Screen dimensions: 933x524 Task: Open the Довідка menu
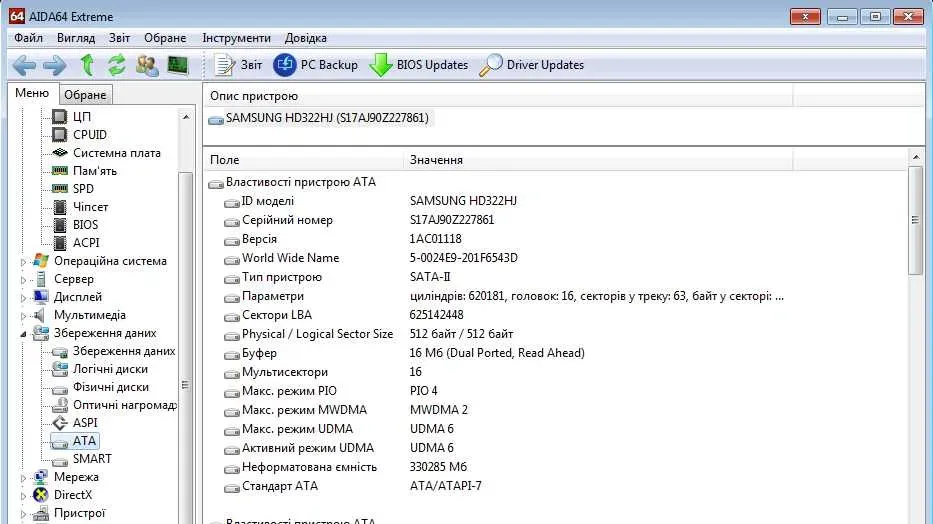tap(306, 38)
